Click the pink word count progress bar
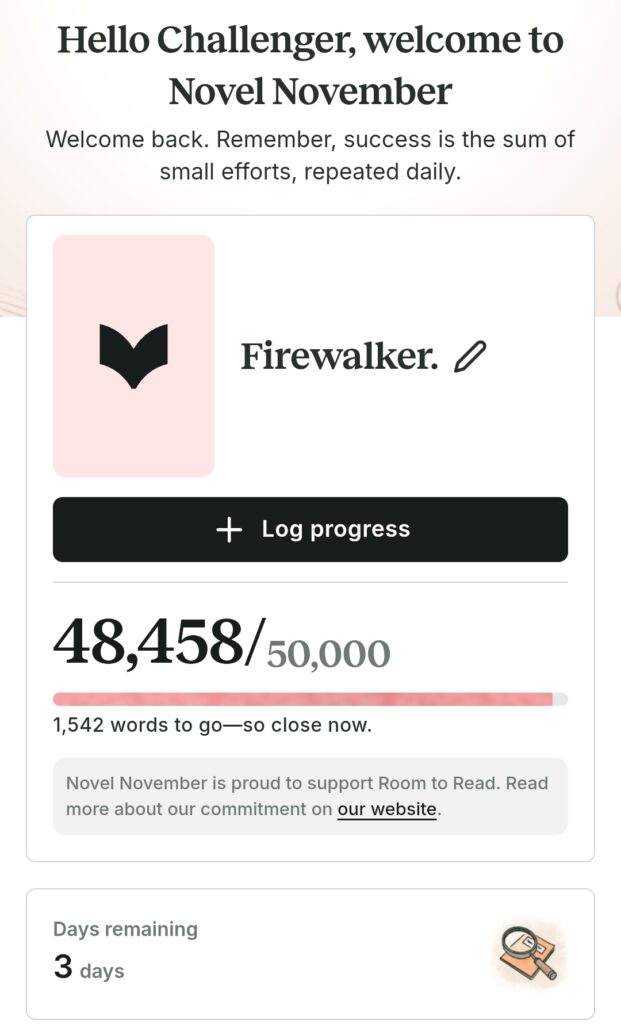 (x=300, y=699)
